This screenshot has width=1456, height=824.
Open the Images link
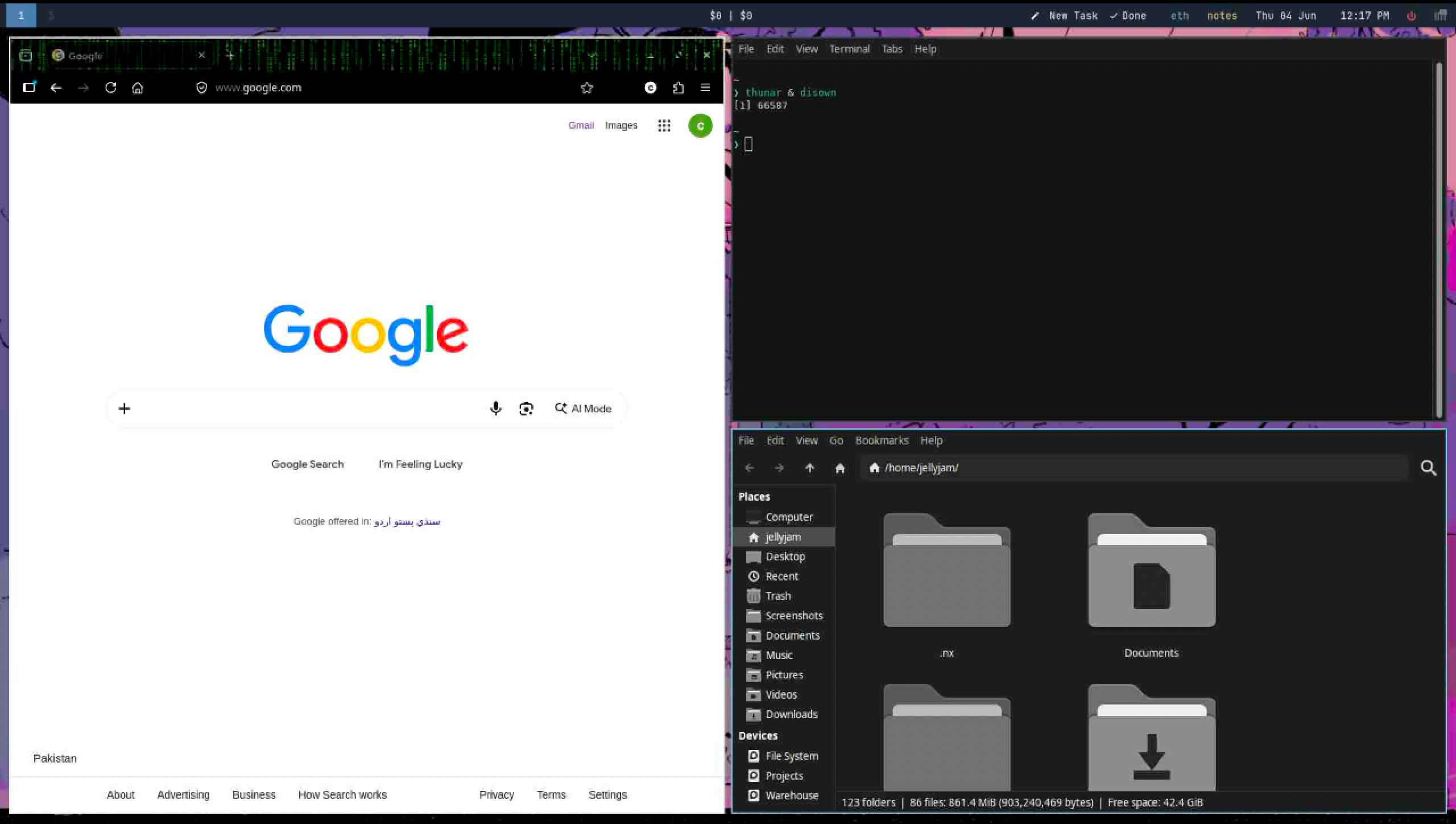tap(621, 125)
